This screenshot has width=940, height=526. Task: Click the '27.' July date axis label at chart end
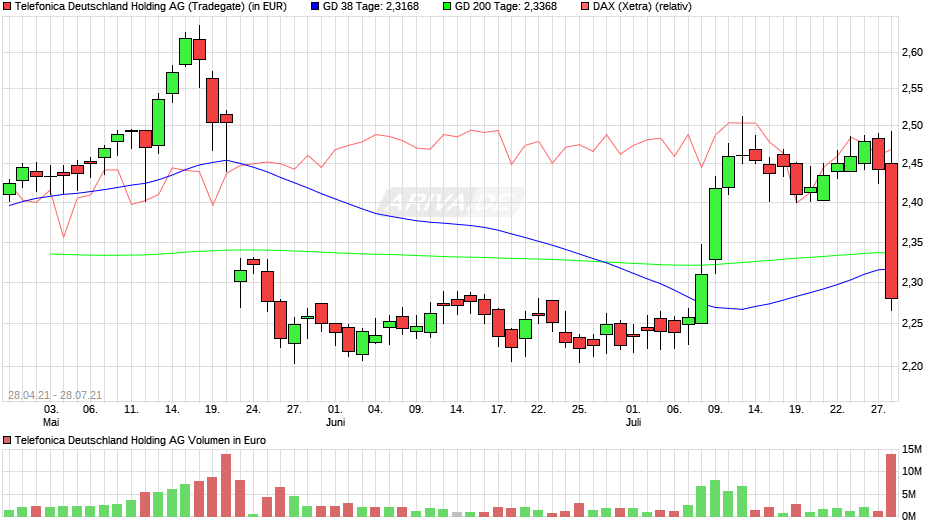[878, 410]
